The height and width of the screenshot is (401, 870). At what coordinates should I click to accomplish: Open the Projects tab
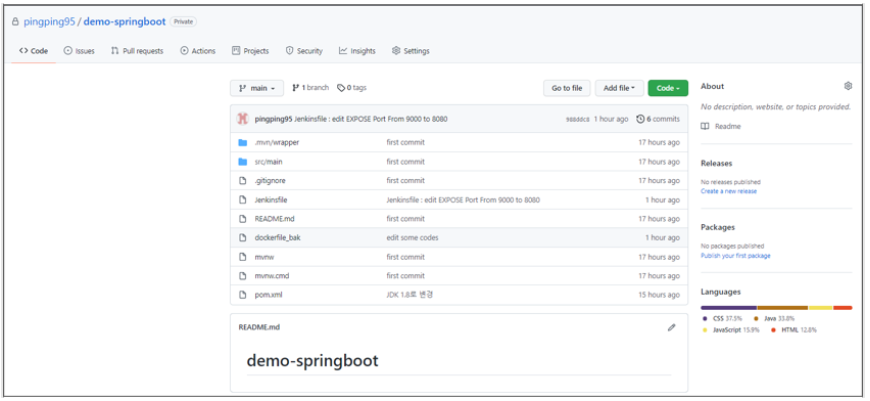250,51
